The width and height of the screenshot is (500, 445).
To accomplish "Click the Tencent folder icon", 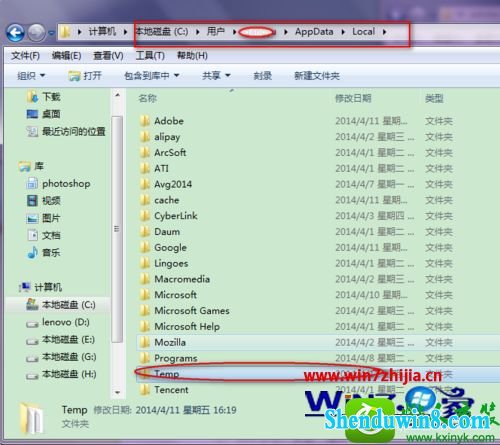I will point(145,390).
